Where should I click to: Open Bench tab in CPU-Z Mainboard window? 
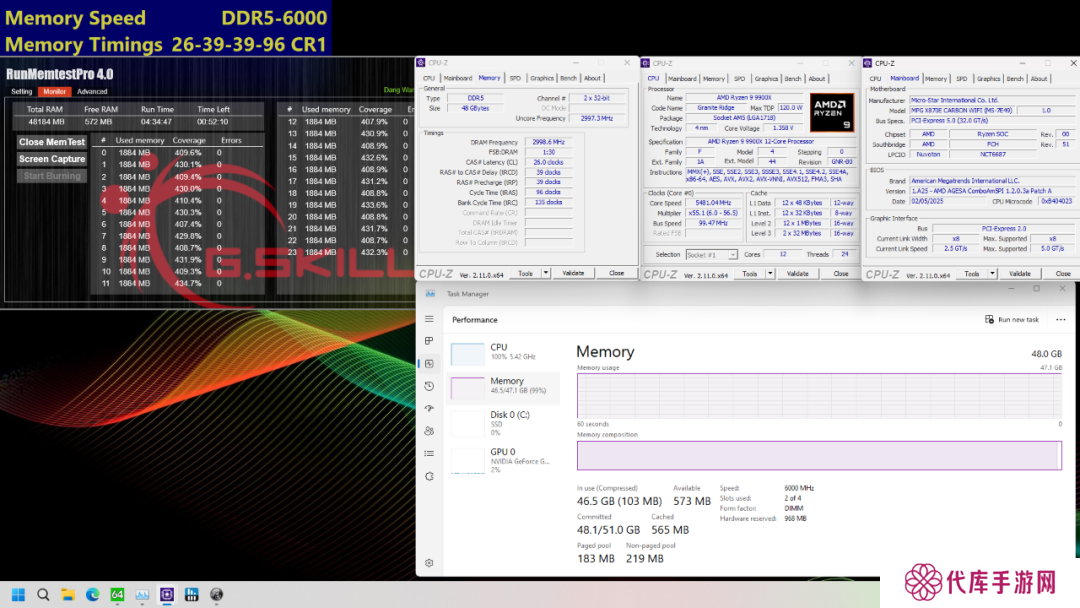tap(1015, 78)
